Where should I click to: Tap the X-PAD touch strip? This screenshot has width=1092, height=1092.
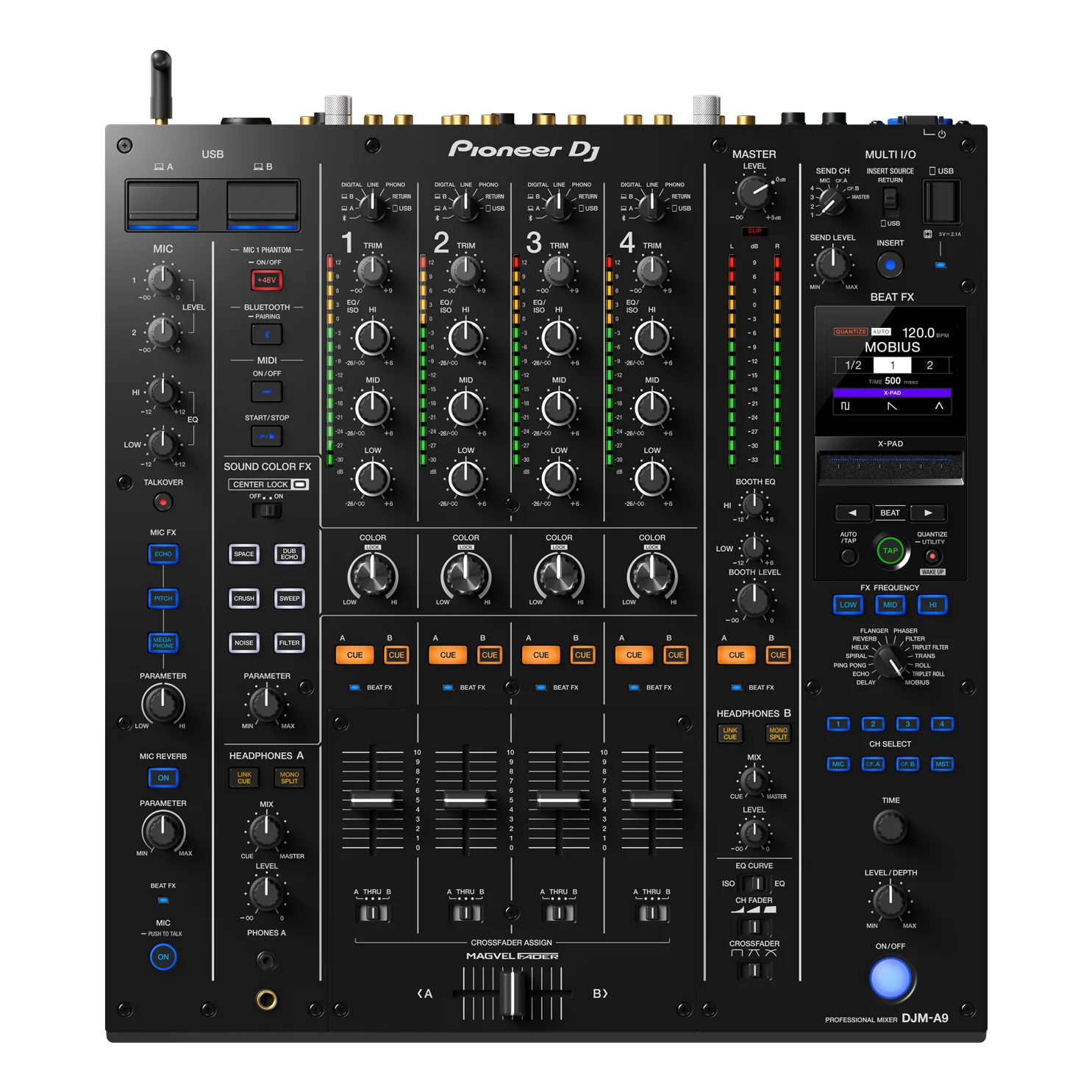[890, 465]
